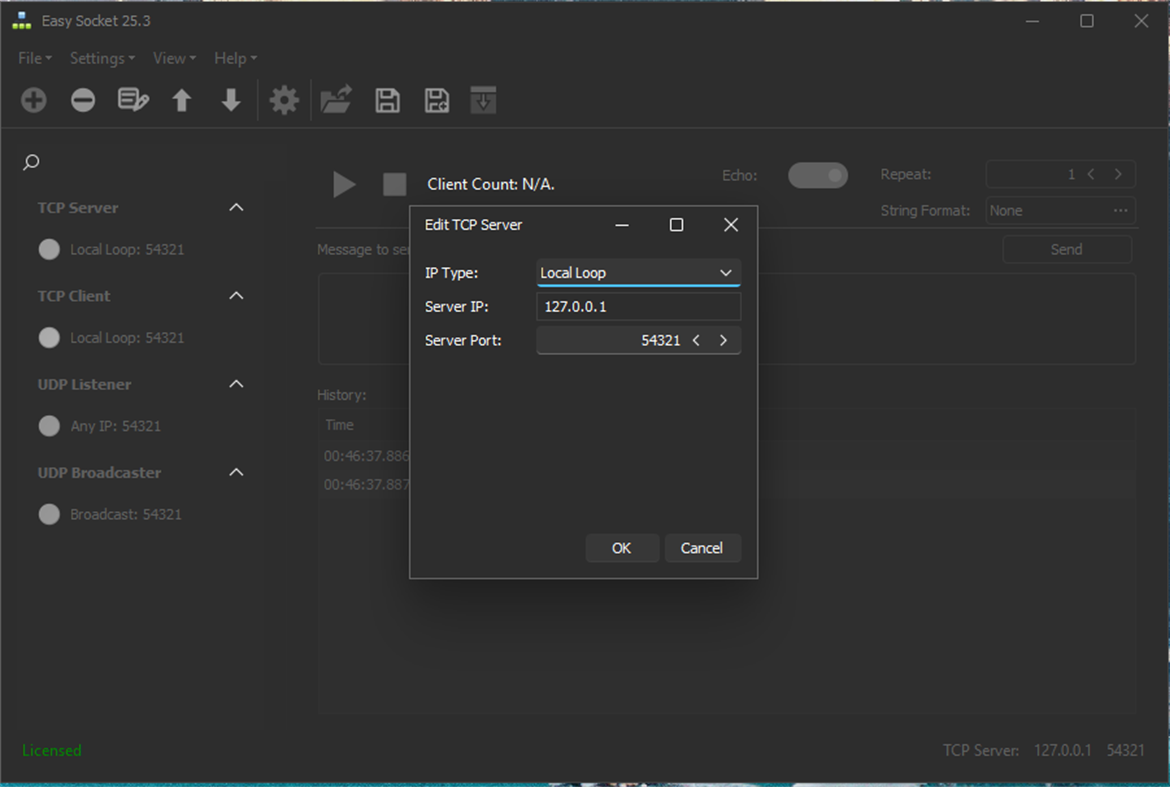Open the Help menu
The width and height of the screenshot is (1170, 787).
[x=235, y=58]
